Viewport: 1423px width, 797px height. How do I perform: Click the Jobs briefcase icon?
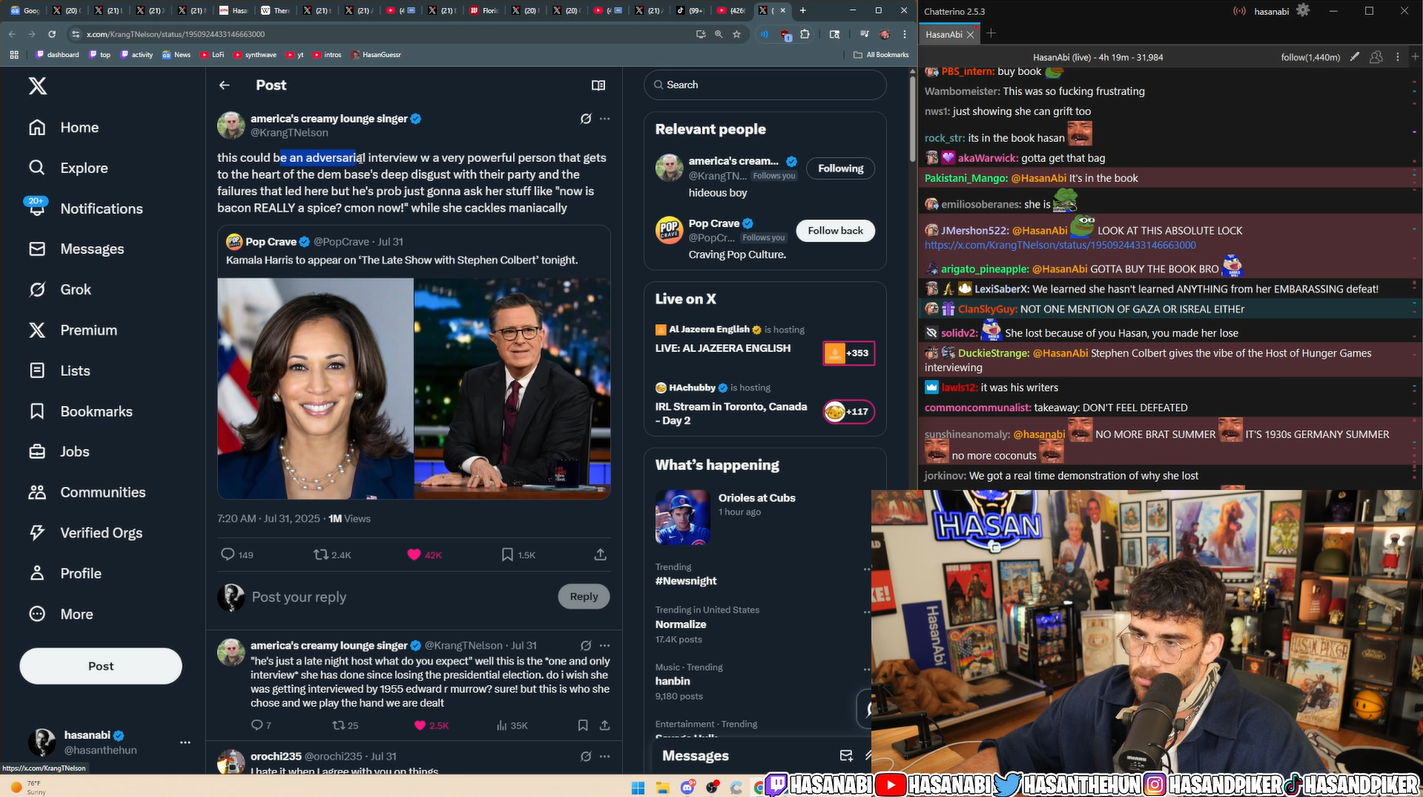37,451
